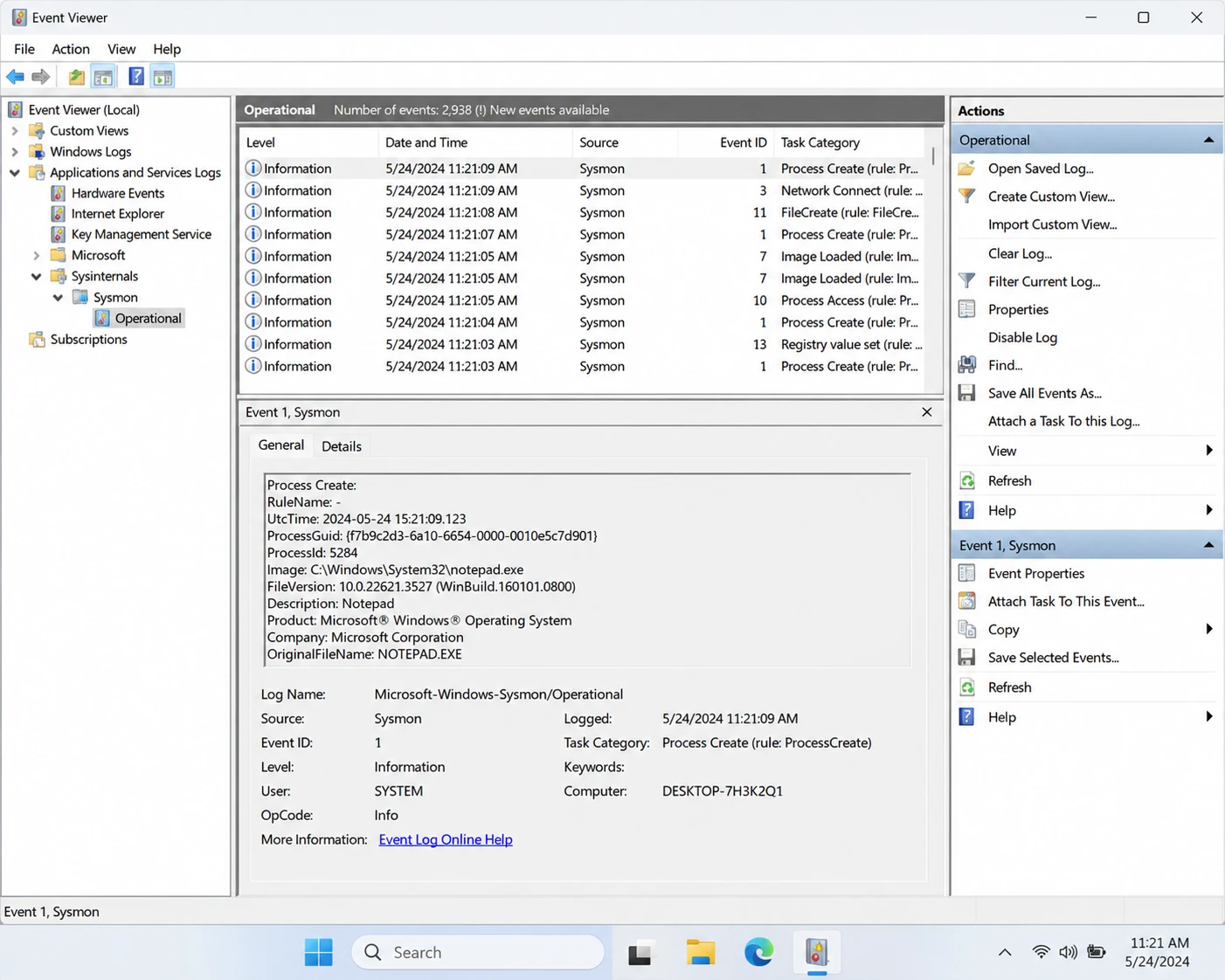Click the Back arrow toolbar icon
This screenshot has height=980, width=1225.
coord(15,77)
